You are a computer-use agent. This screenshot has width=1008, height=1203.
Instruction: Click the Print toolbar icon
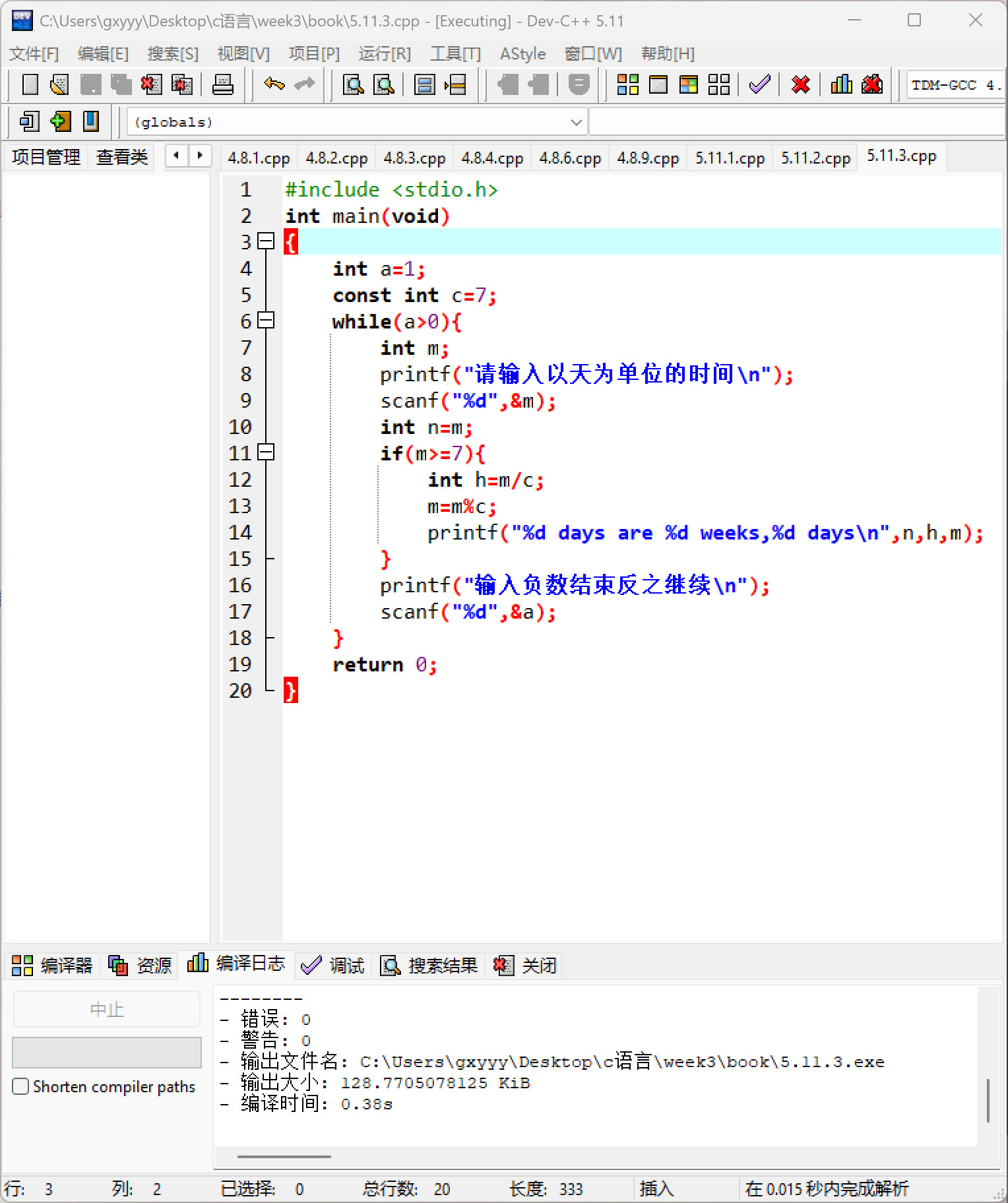[223, 84]
